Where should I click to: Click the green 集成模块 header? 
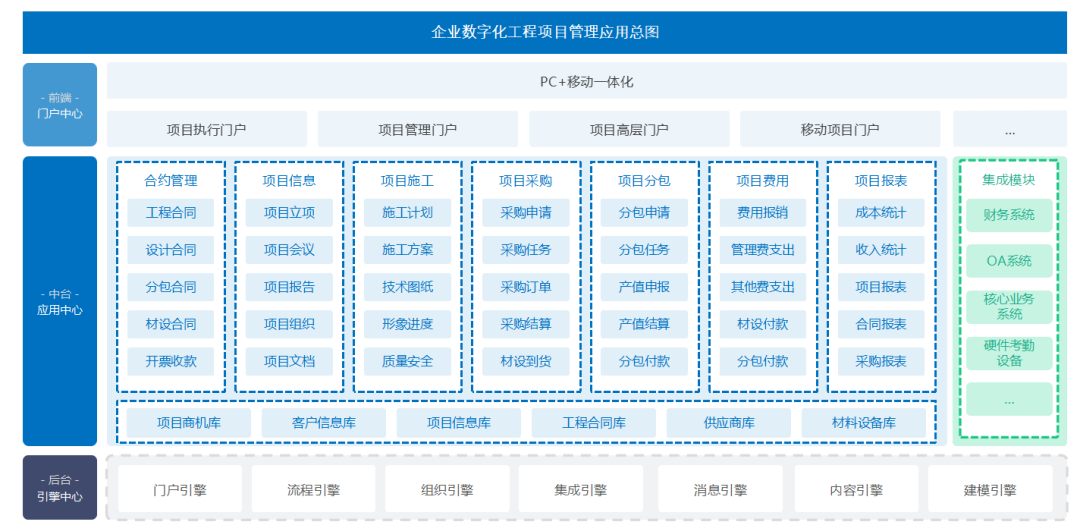[x=1009, y=180]
